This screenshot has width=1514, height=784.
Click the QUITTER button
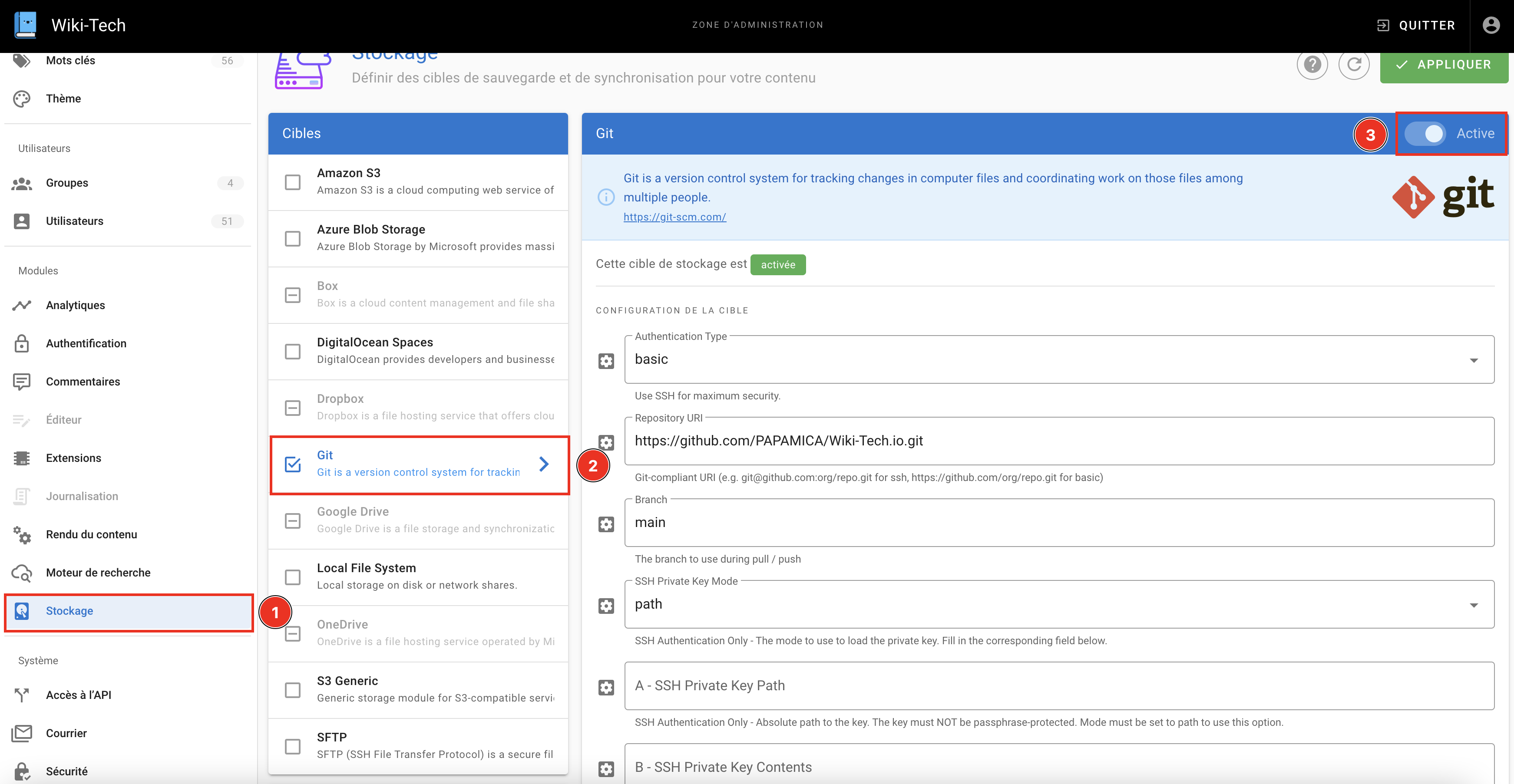pyautogui.click(x=1416, y=25)
